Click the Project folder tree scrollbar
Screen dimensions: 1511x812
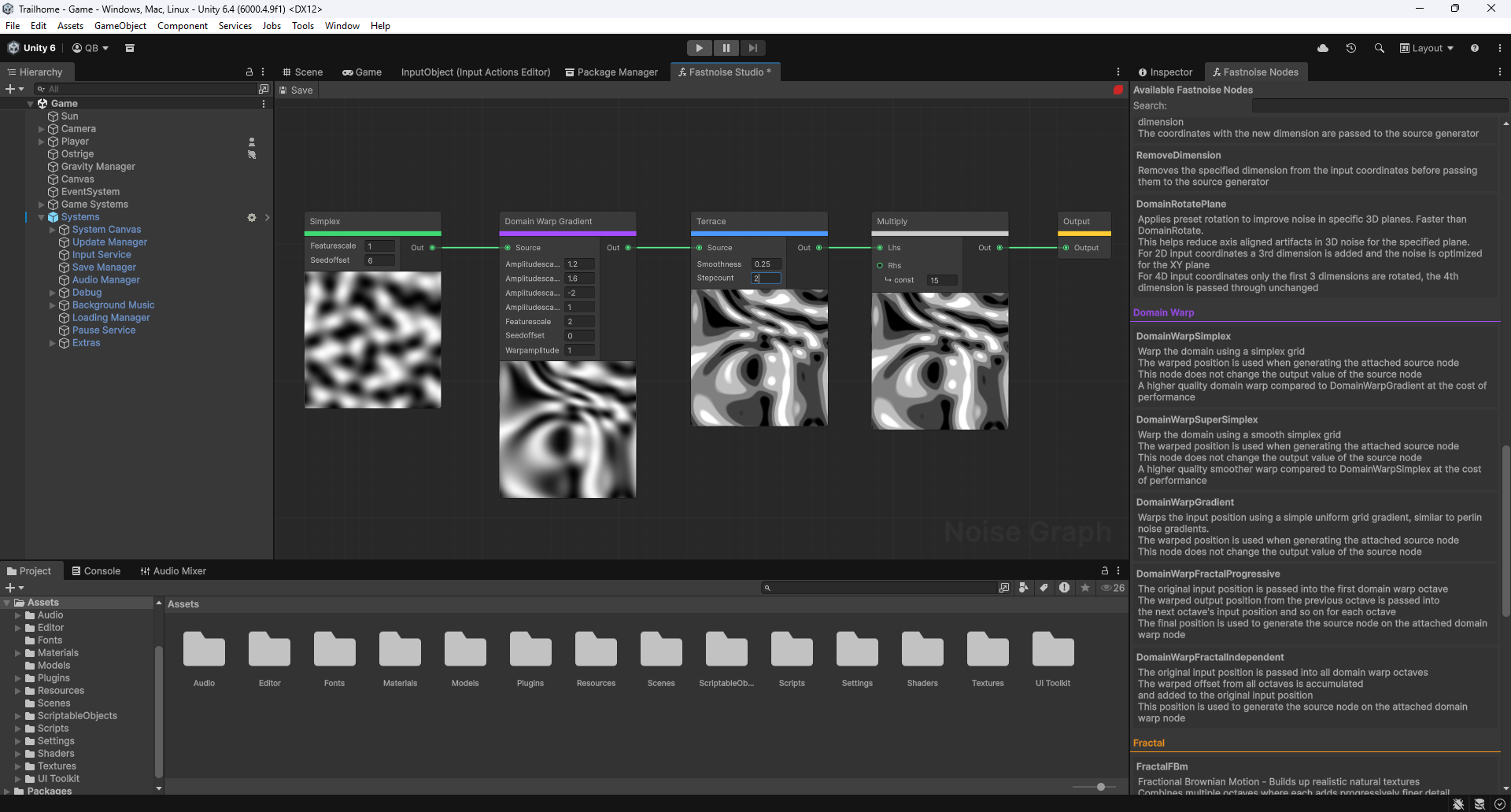click(x=159, y=711)
